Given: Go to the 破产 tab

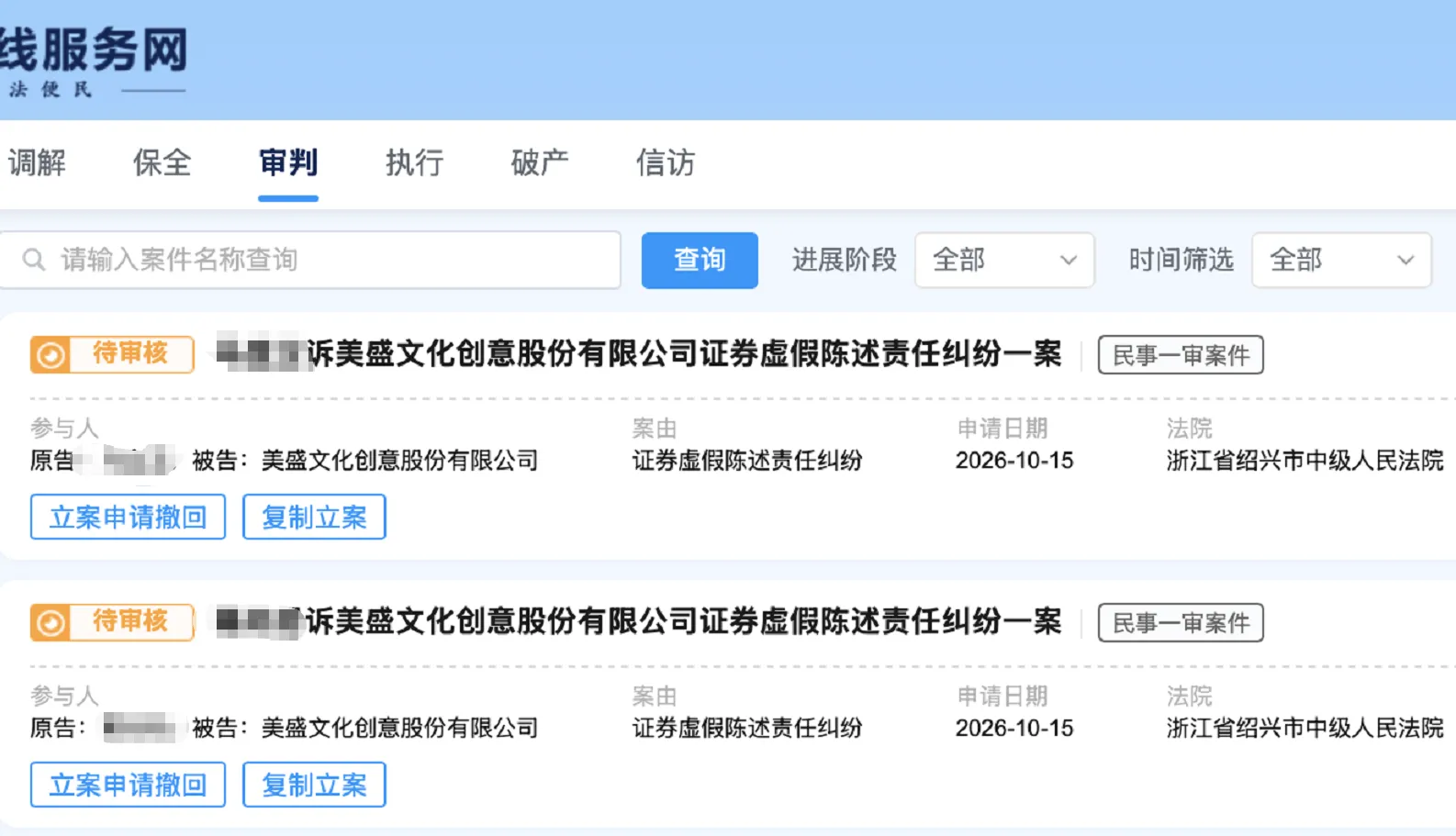Looking at the screenshot, I should (x=540, y=162).
